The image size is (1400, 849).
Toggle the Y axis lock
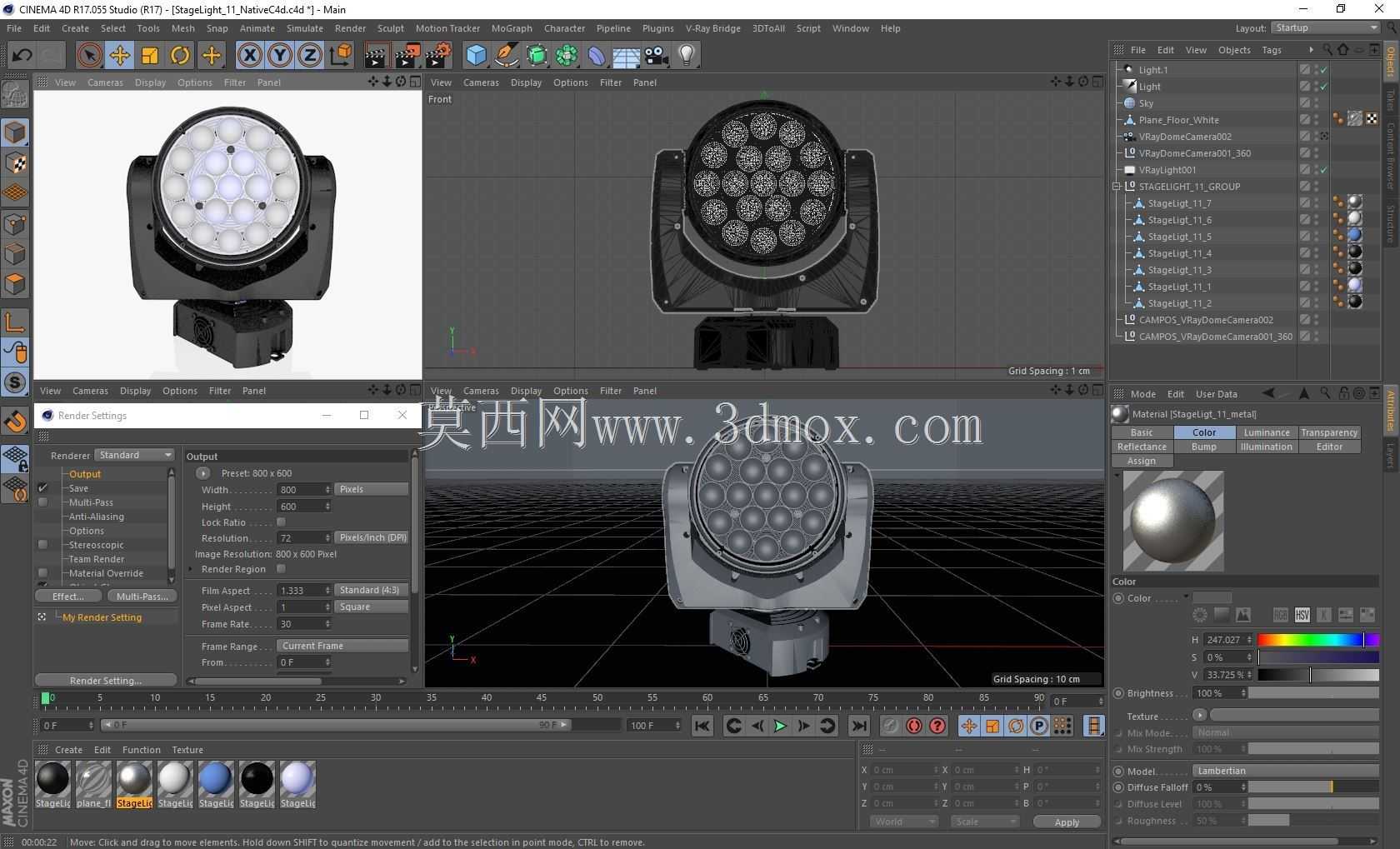[280, 56]
